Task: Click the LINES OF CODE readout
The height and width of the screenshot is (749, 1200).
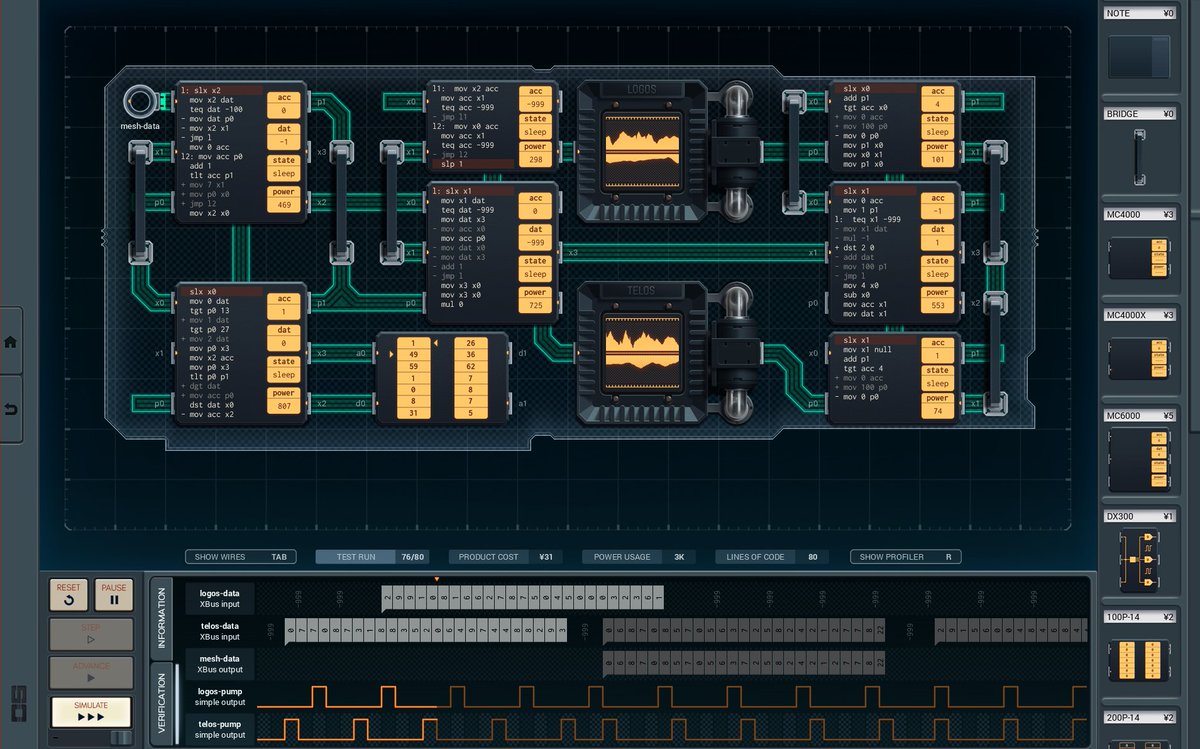Action: [772, 557]
